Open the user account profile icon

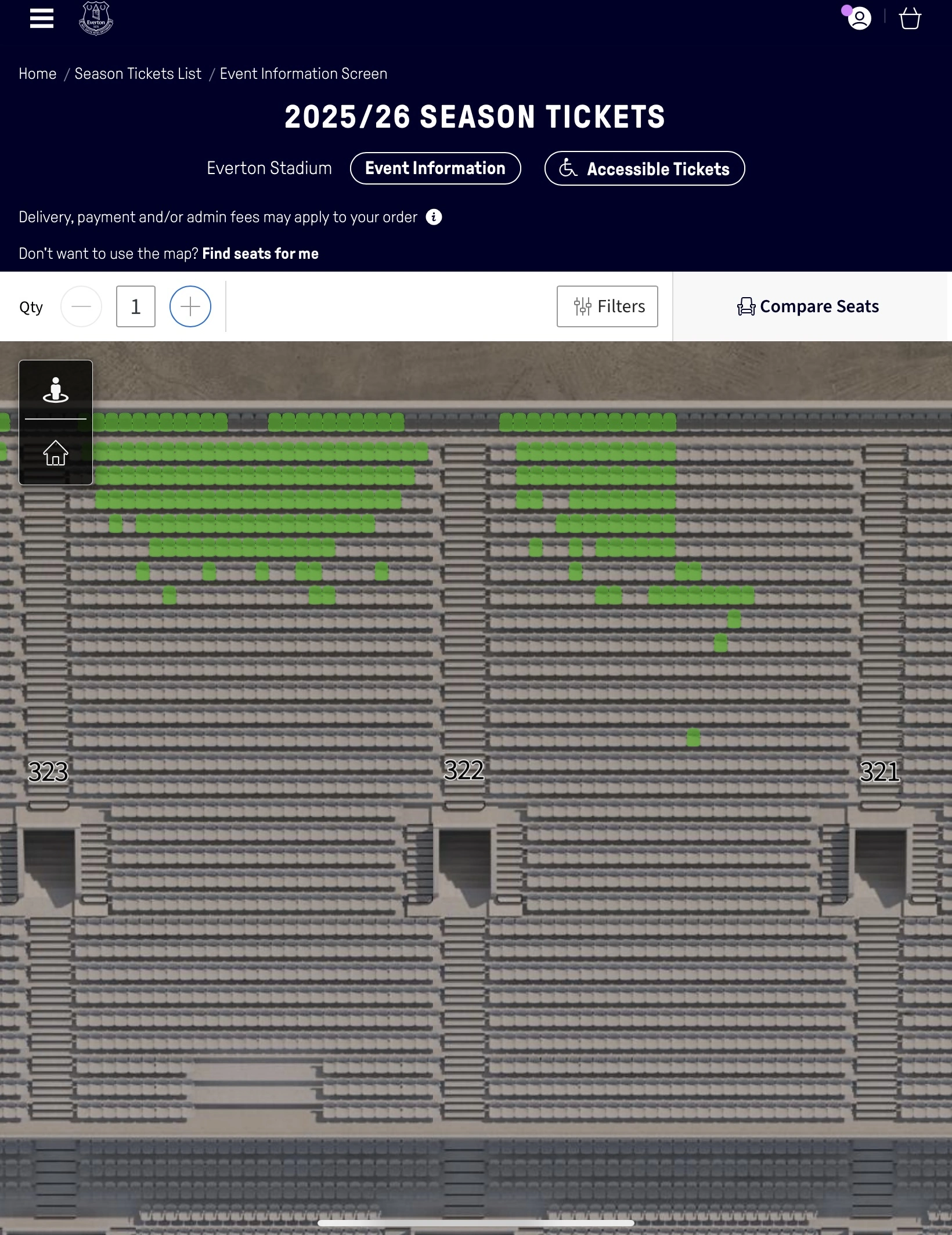[859, 19]
